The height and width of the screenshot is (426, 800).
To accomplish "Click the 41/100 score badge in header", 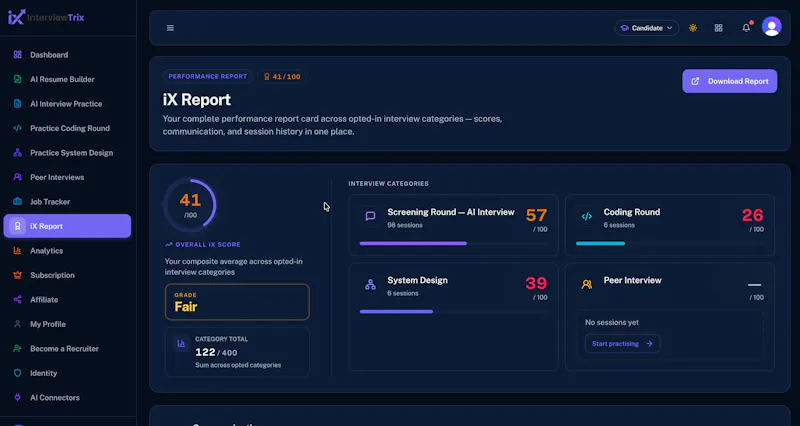I will (282, 77).
